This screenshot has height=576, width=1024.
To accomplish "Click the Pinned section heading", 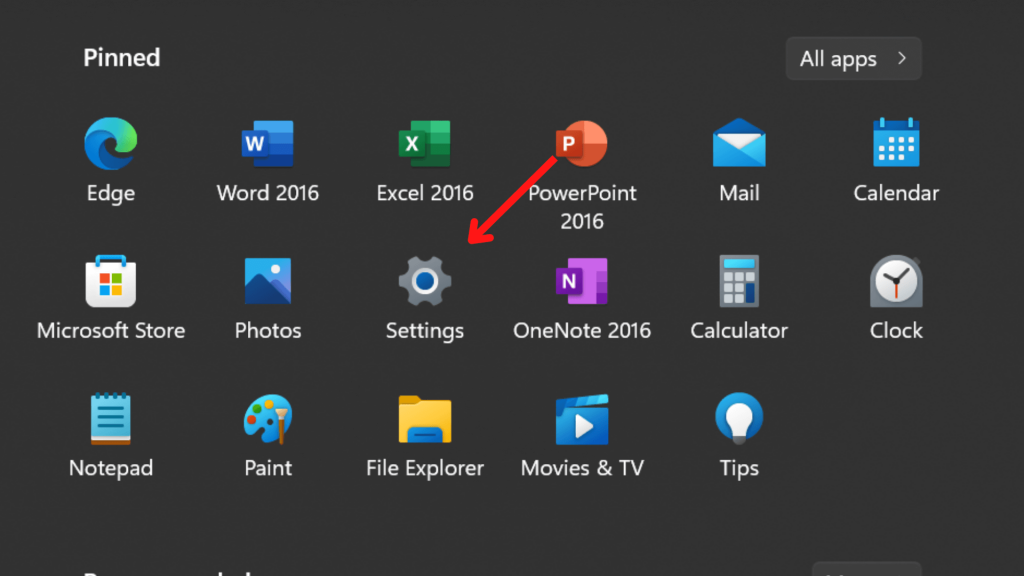I will [x=121, y=58].
